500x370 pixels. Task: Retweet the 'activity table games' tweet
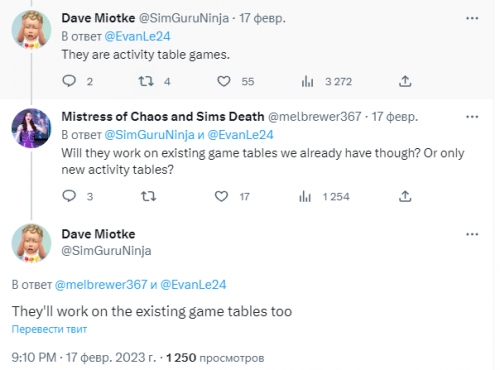point(146,81)
